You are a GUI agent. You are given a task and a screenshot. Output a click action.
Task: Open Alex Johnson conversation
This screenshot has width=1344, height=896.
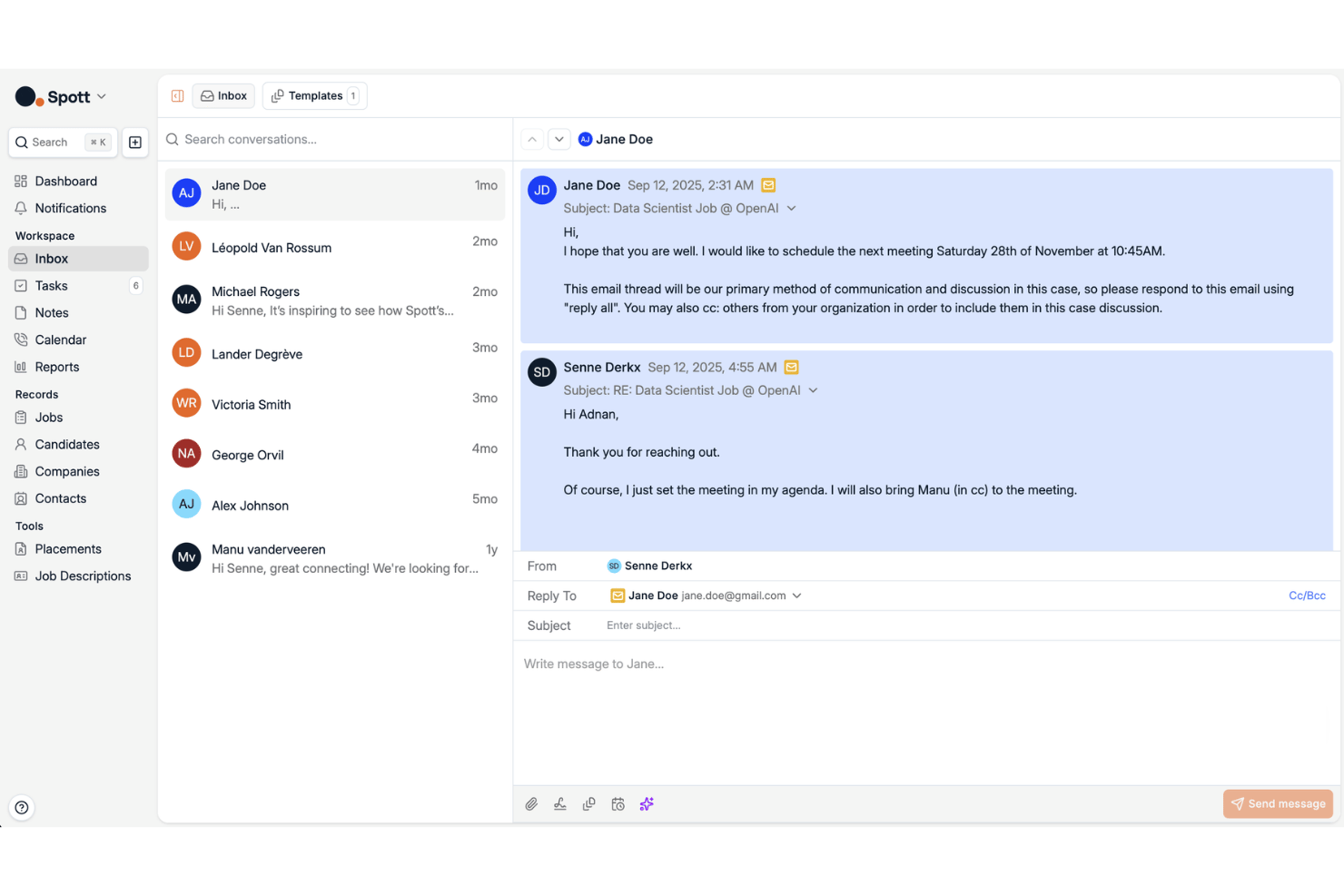coord(335,505)
